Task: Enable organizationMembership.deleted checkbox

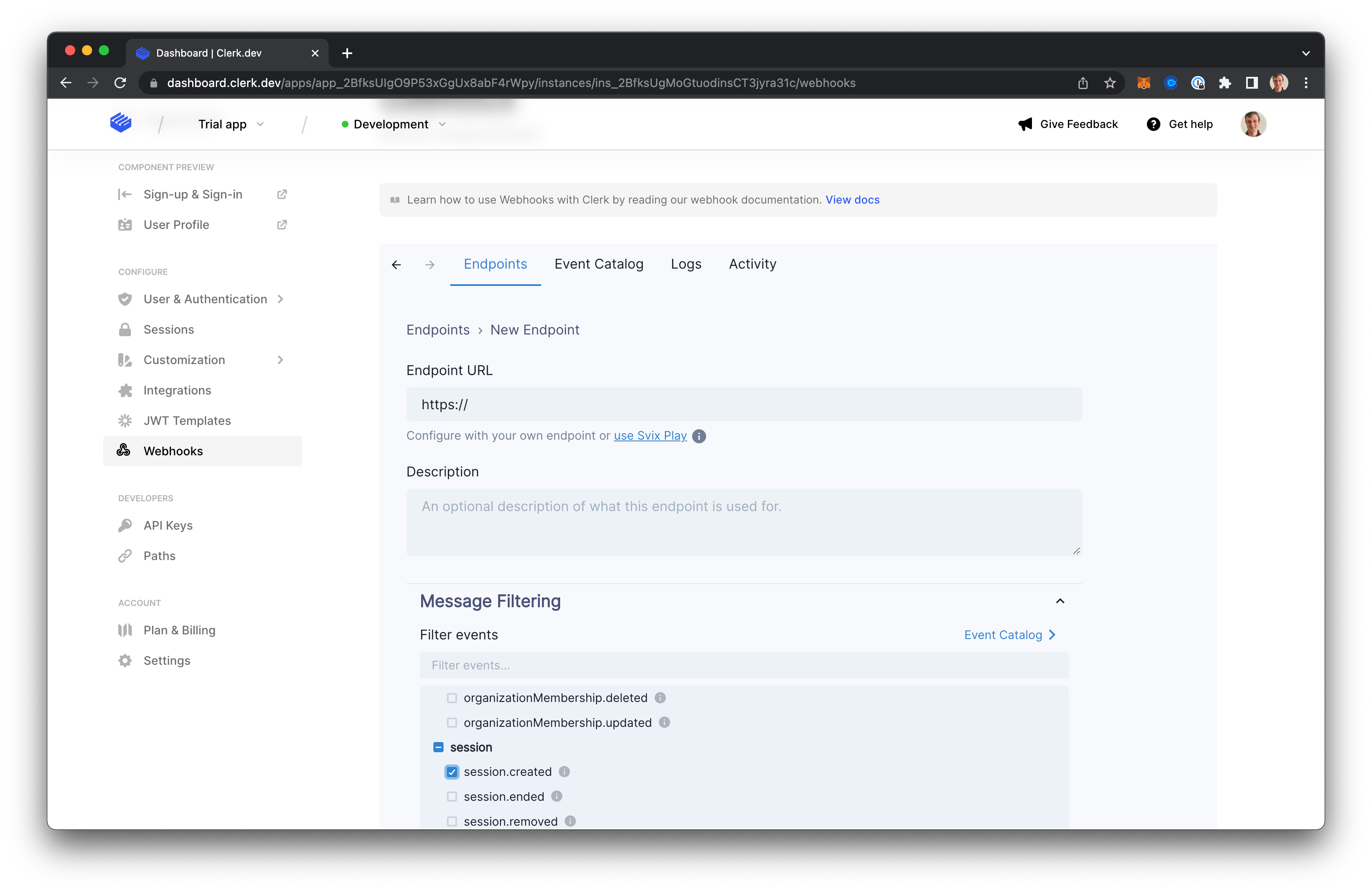Action: [452, 698]
